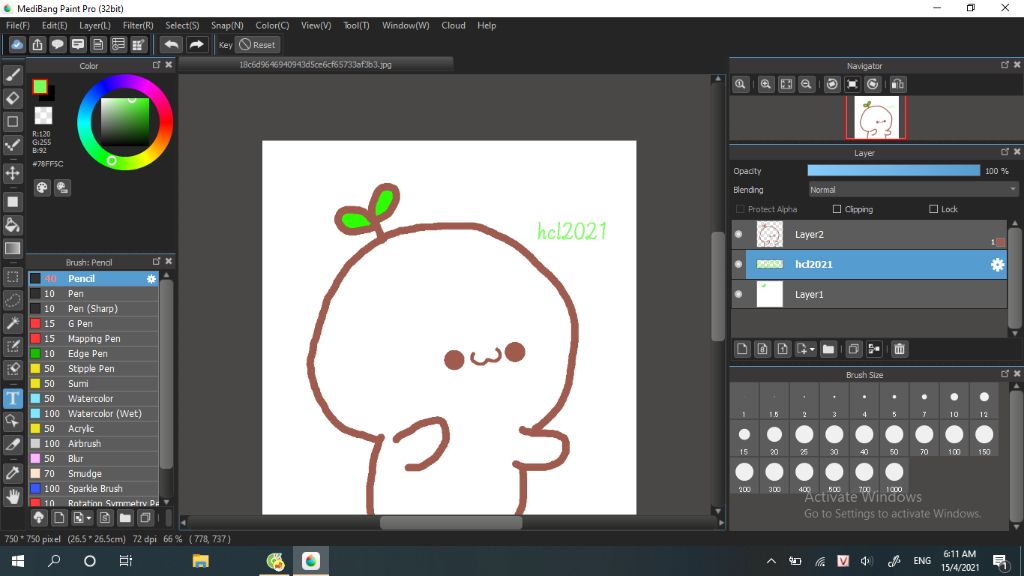The image size is (1024, 576).
Task: Select the transparent color swatch
Action: coord(43,115)
